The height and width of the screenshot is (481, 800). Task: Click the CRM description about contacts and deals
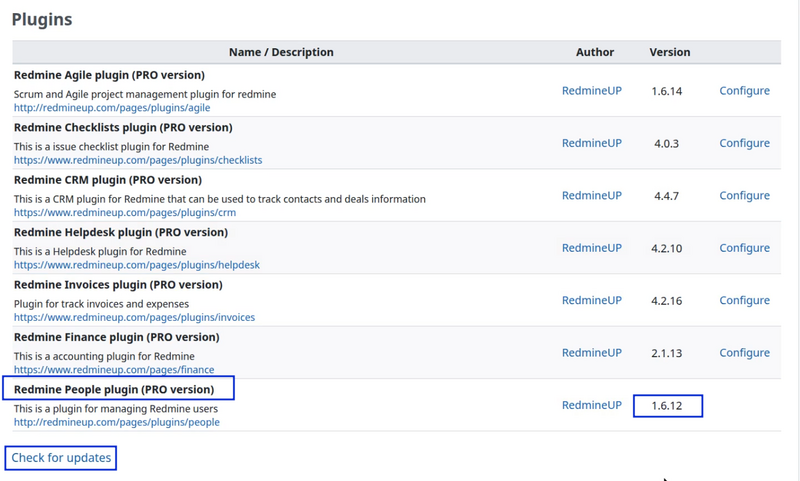[x=219, y=199]
